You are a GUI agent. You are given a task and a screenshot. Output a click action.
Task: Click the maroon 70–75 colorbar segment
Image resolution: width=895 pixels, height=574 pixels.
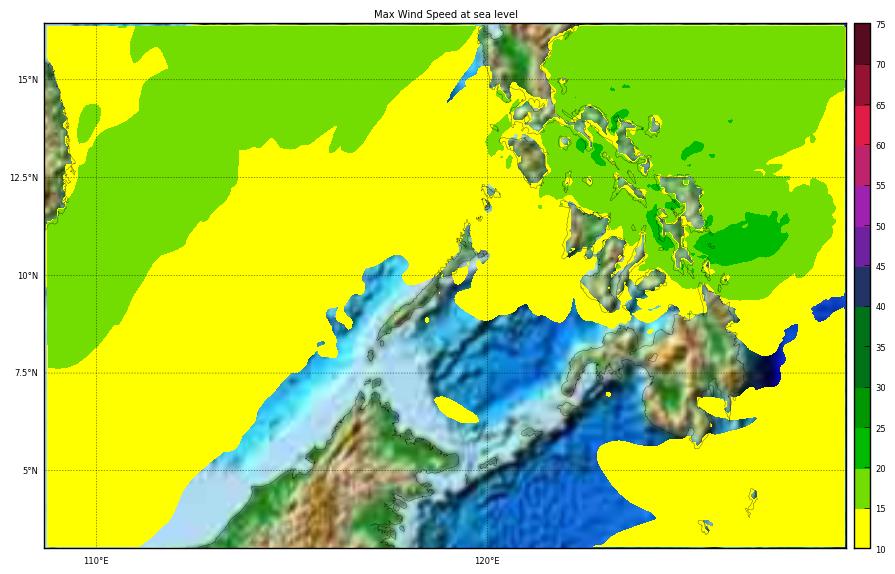click(862, 44)
